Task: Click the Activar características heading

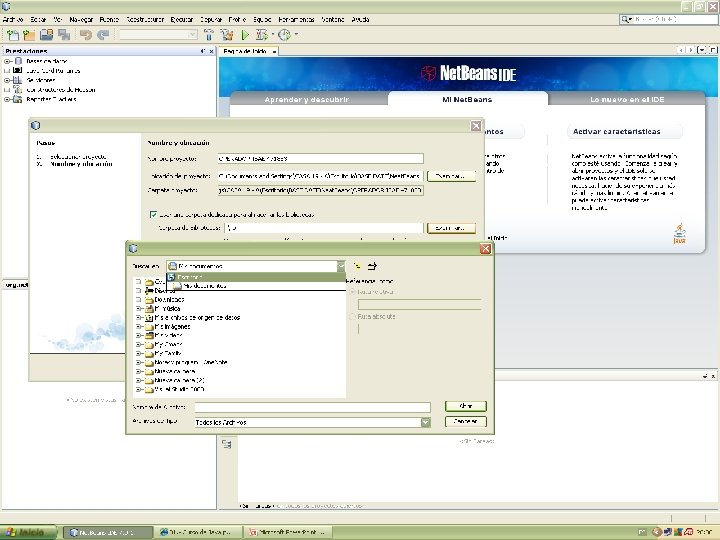Action: [616, 131]
